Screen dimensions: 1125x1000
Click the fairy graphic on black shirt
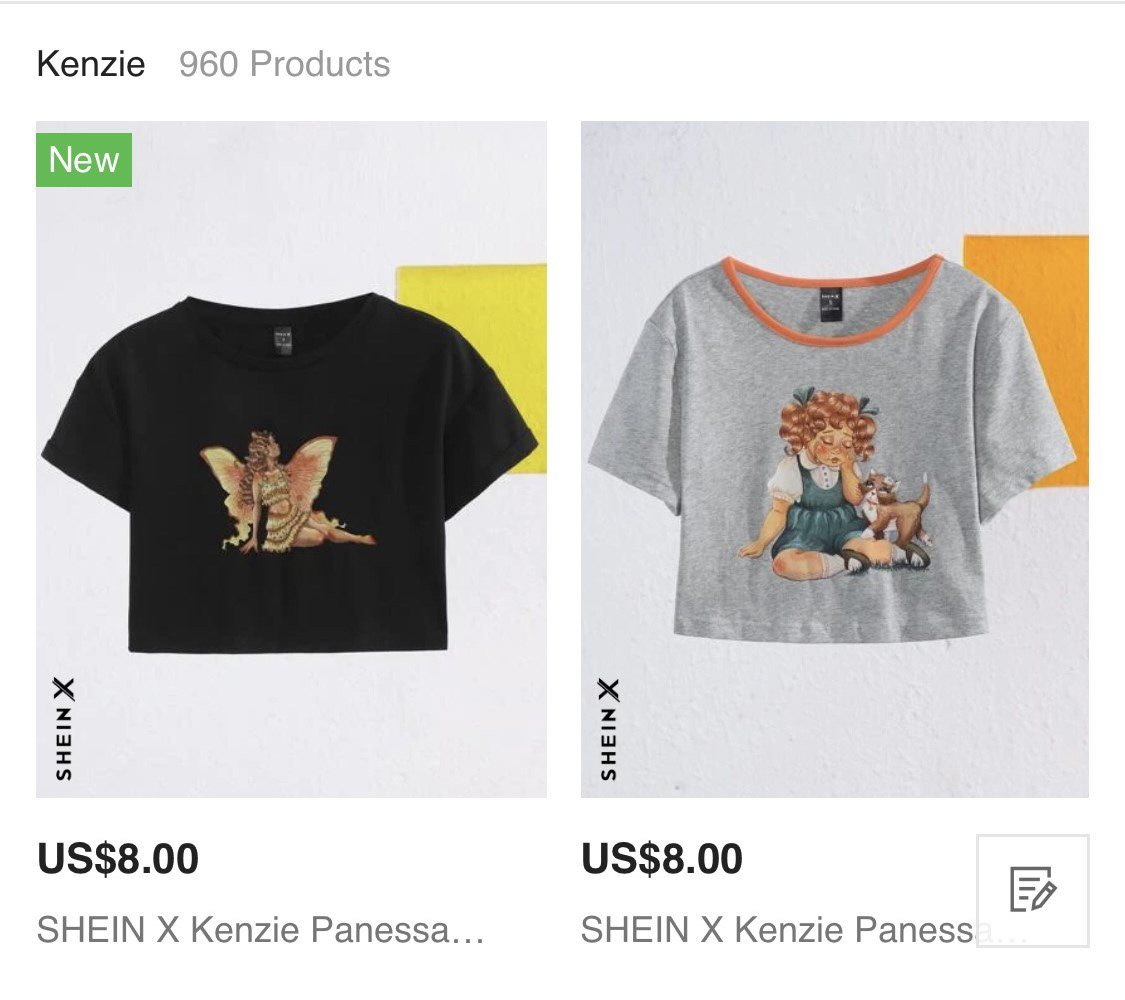point(287,492)
